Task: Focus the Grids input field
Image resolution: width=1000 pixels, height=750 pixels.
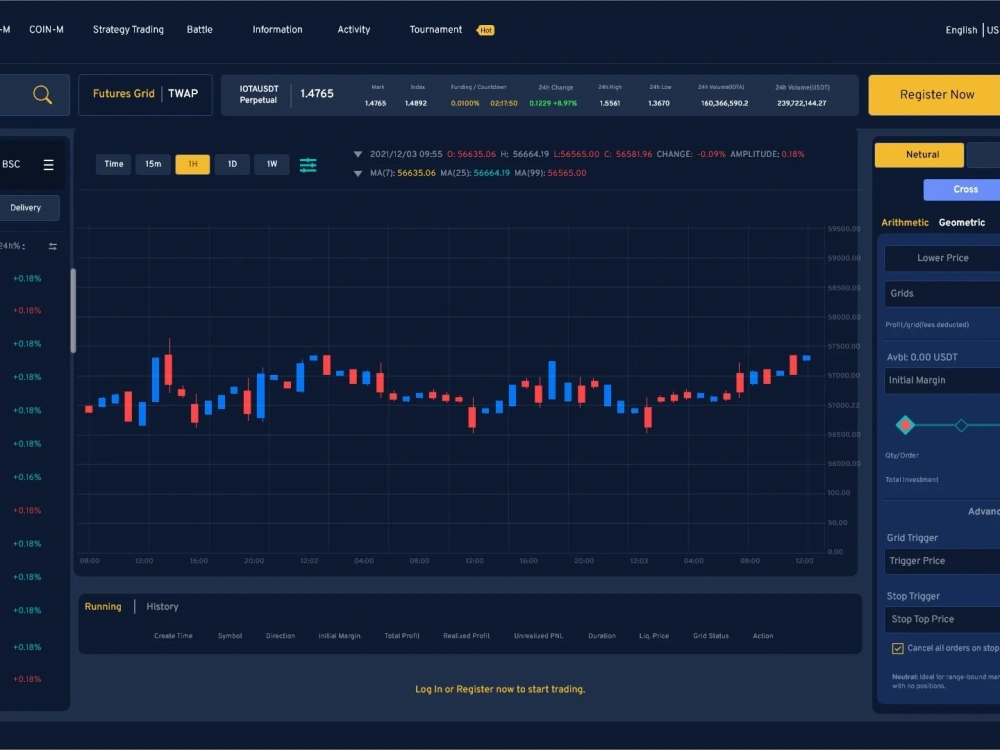Action: click(942, 293)
